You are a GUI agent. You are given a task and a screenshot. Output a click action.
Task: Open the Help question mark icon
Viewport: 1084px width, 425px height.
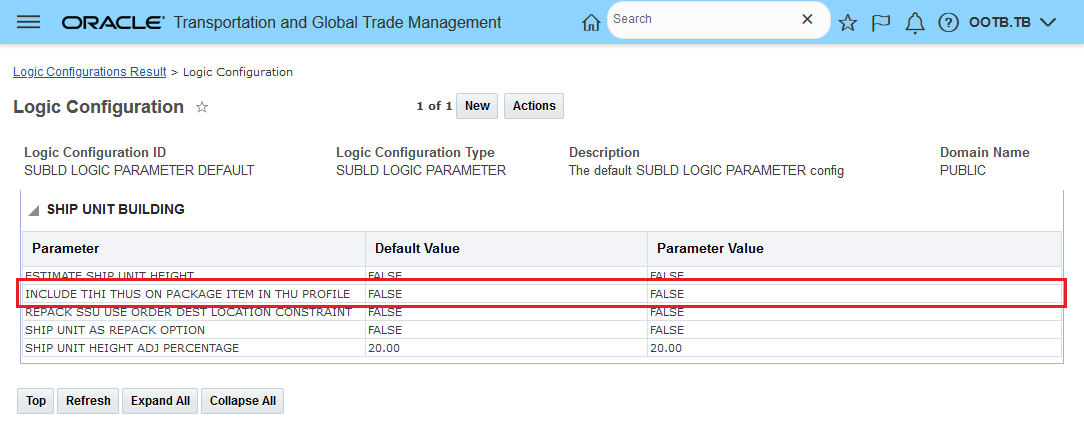[x=949, y=22]
